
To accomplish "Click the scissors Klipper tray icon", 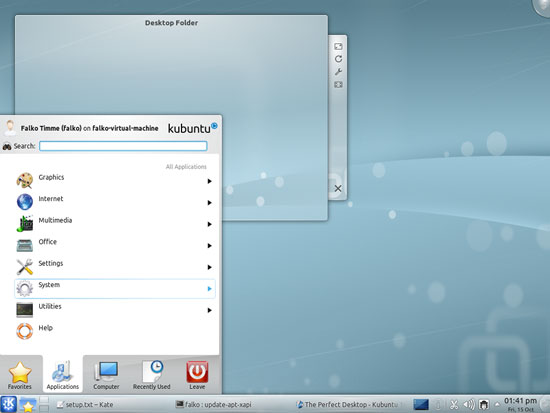I will pyautogui.click(x=454, y=405).
